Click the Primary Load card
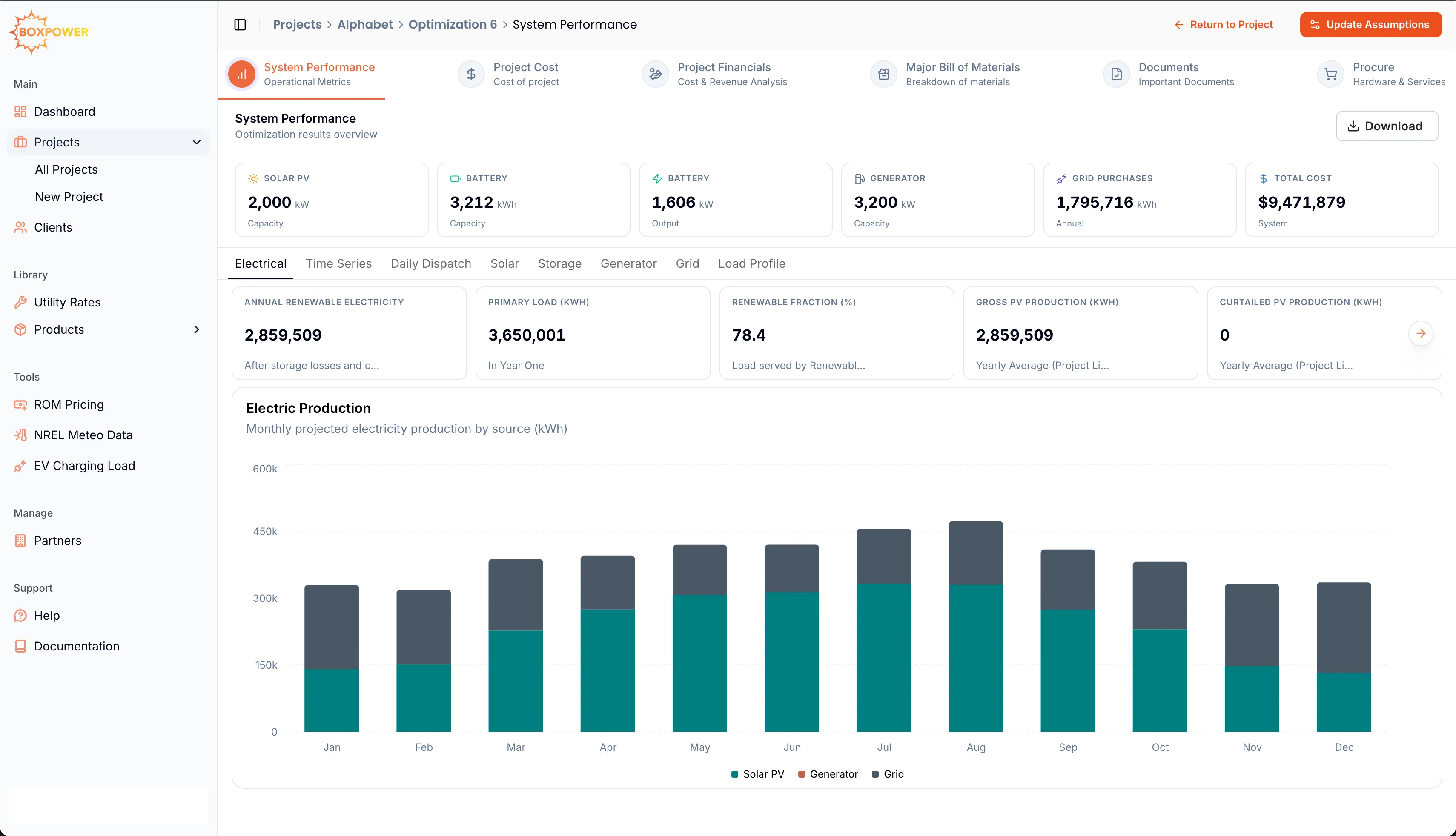Viewport: 1456px width, 836px height. coord(593,334)
